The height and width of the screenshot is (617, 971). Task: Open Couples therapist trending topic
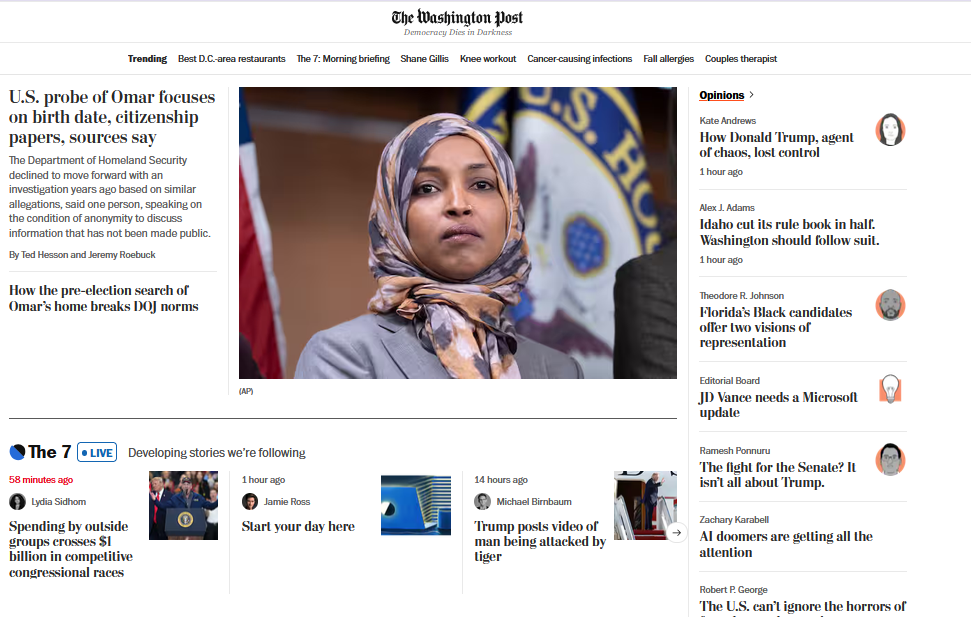click(x=741, y=59)
